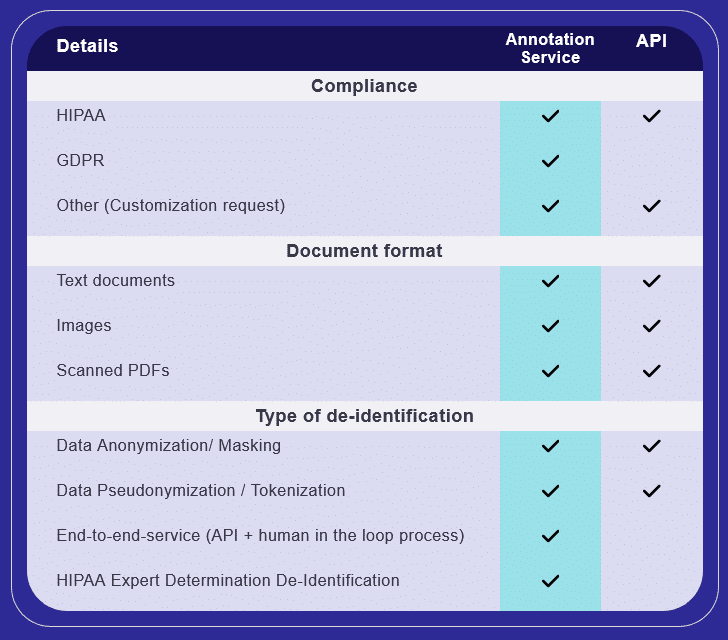Select the Images row label
Screen dimensions: 728x640
(84, 326)
